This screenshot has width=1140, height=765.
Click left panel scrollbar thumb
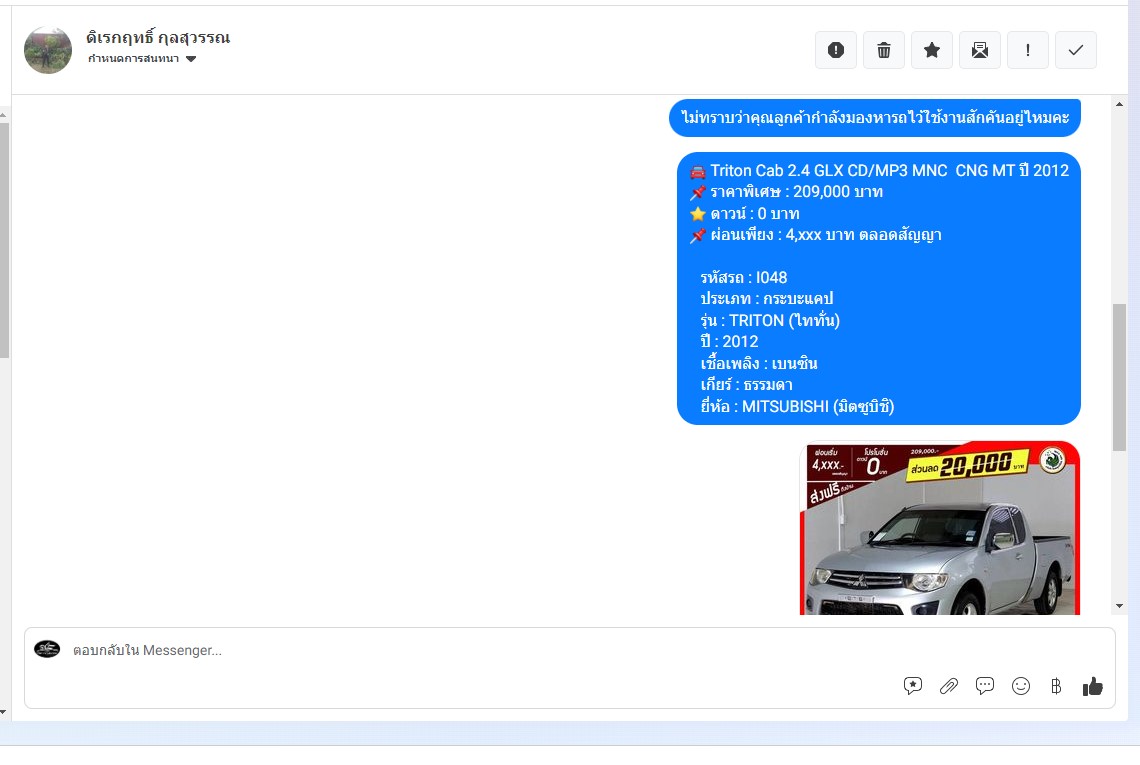pos(4,240)
